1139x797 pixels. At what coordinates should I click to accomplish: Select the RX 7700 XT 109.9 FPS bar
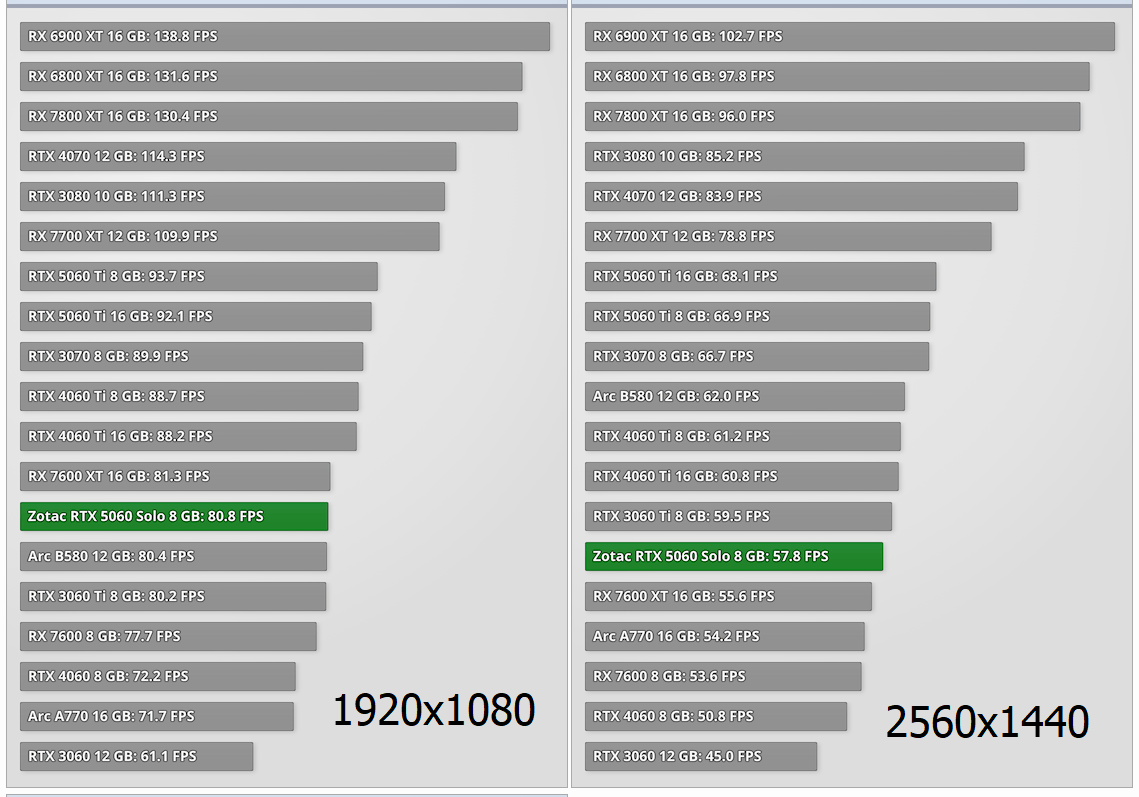230,236
